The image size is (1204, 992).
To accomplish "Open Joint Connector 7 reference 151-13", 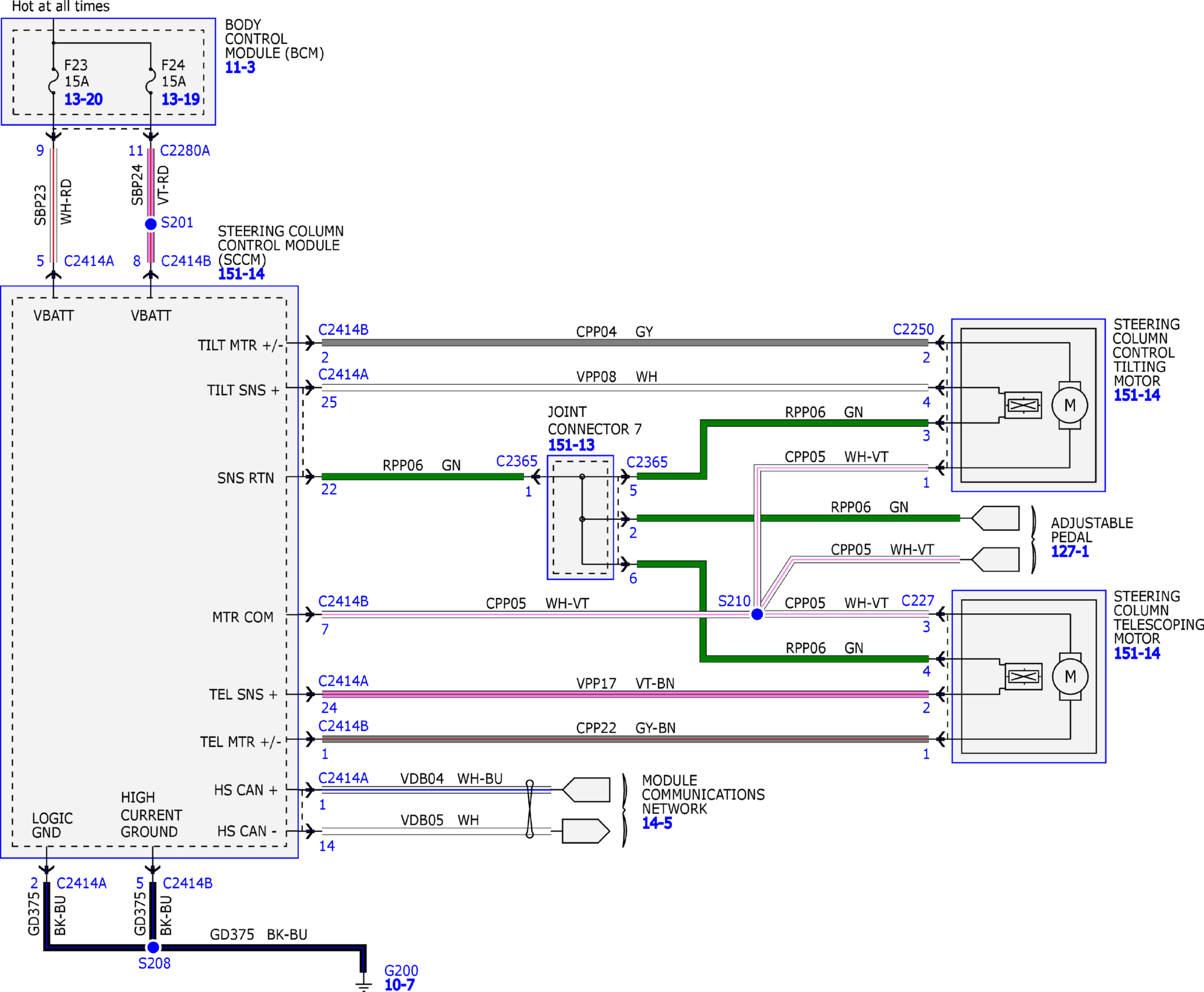I will pos(571,445).
